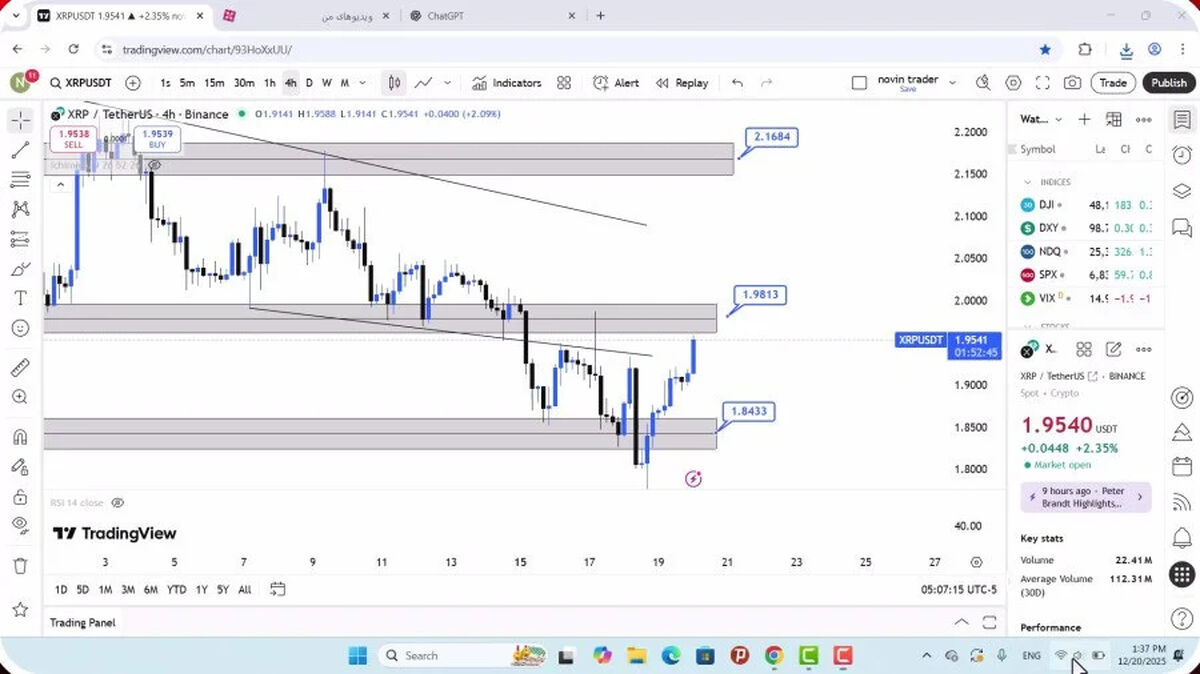Expand the timeframe intervals dropdown
The image size is (1200, 674).
(362, 83)
